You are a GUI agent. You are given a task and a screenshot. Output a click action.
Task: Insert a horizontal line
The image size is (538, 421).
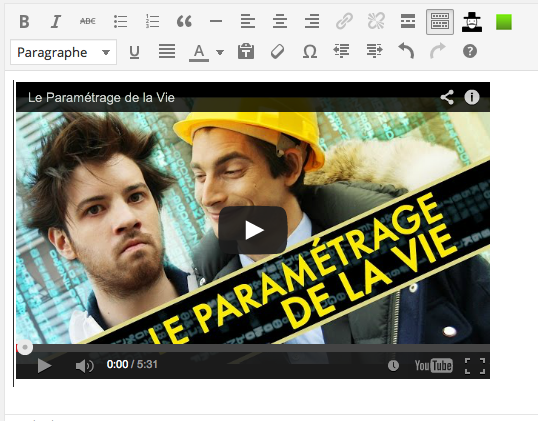[216, 21]
